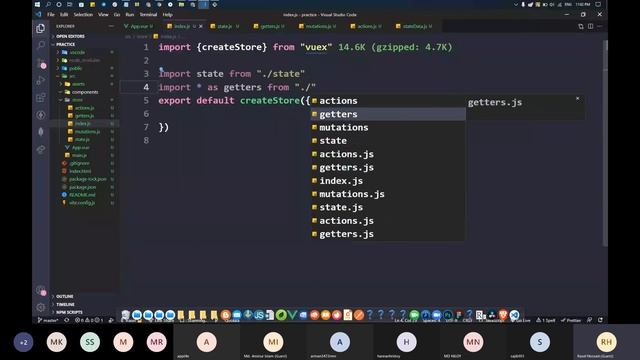Viewport: 640px width, 360px height.
Task: Open the Manage gear icon in activity bar
Action: tap(40, 307)
